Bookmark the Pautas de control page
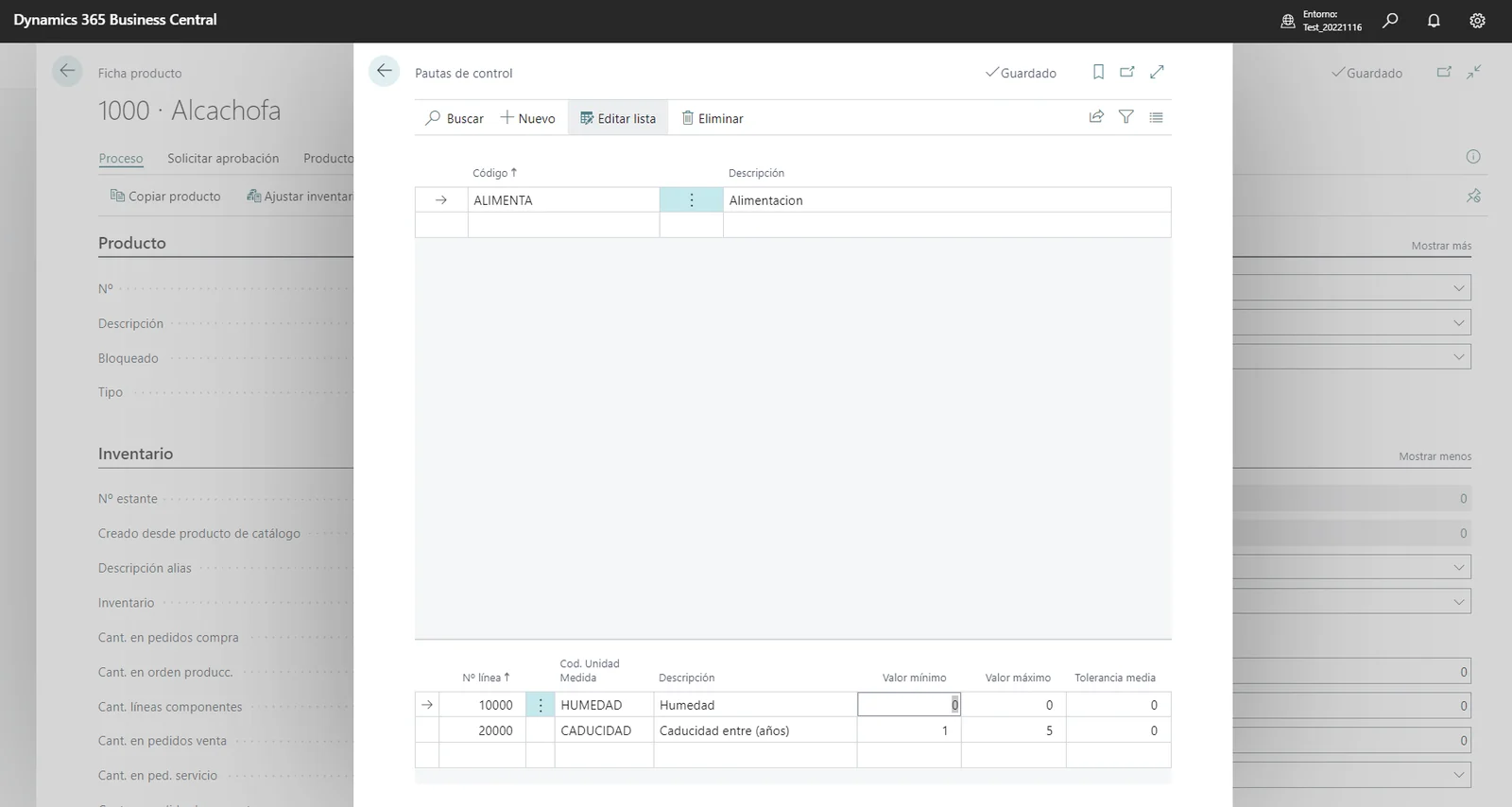This screenshot has width=1512, height=807. 1098,72
